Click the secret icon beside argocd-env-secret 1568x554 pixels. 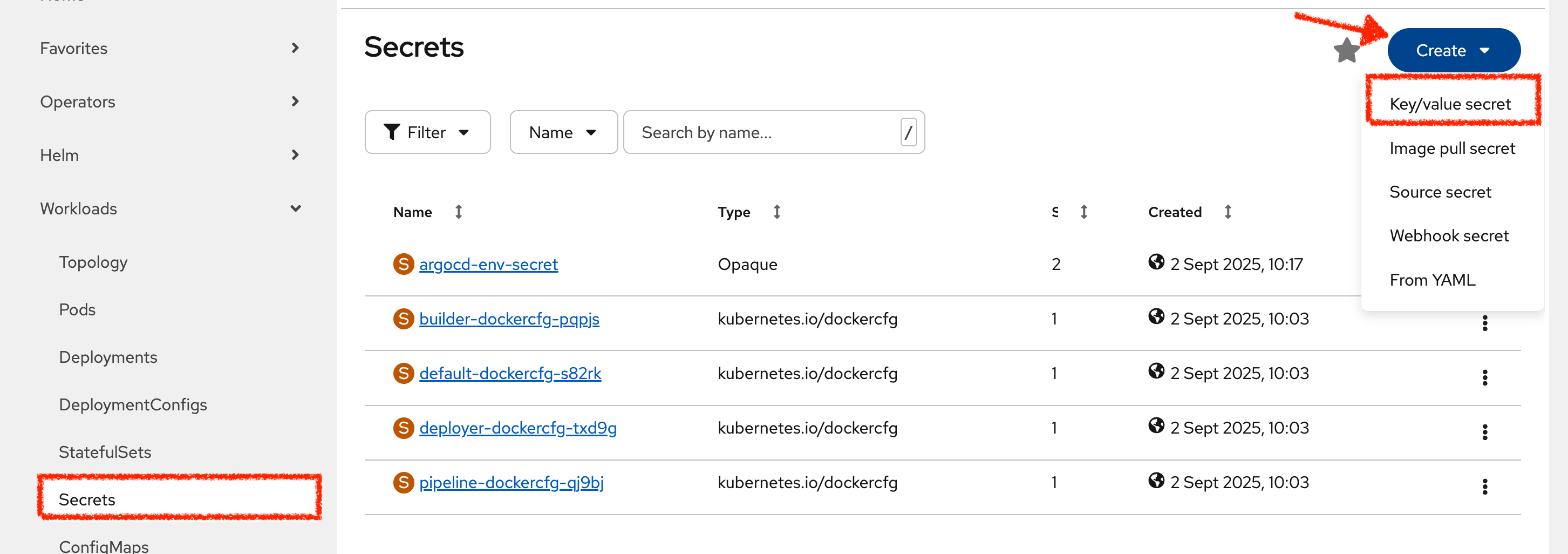(x=404, y=264)
